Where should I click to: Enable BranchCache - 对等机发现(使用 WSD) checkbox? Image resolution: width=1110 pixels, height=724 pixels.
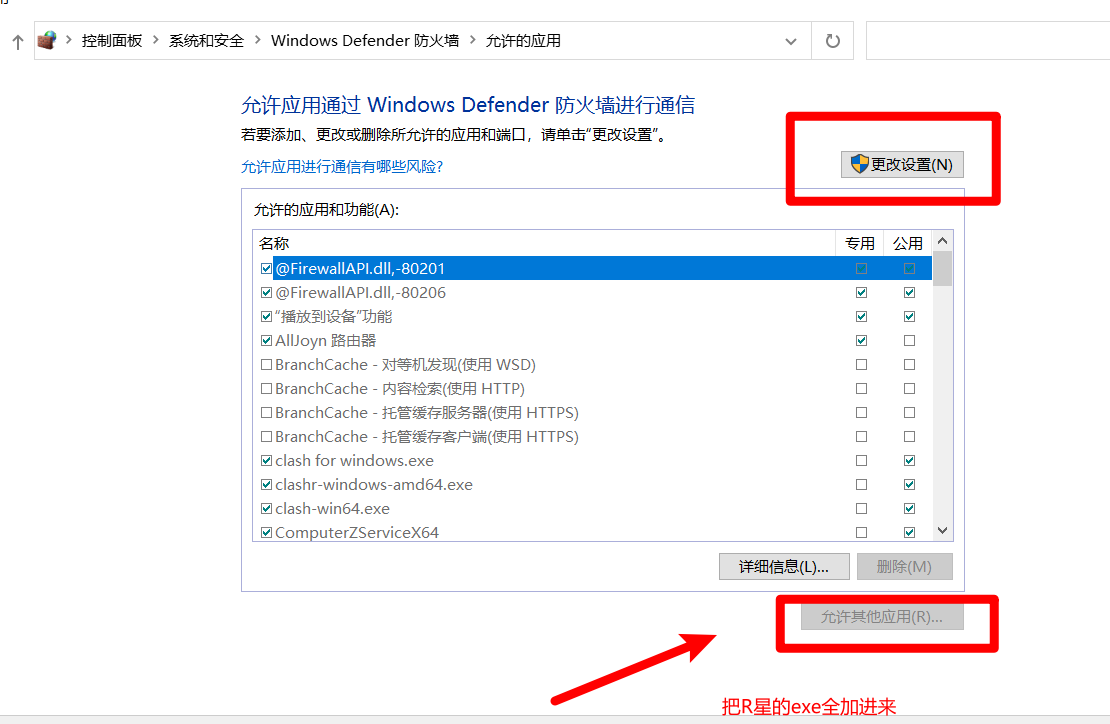click(266, 364)
